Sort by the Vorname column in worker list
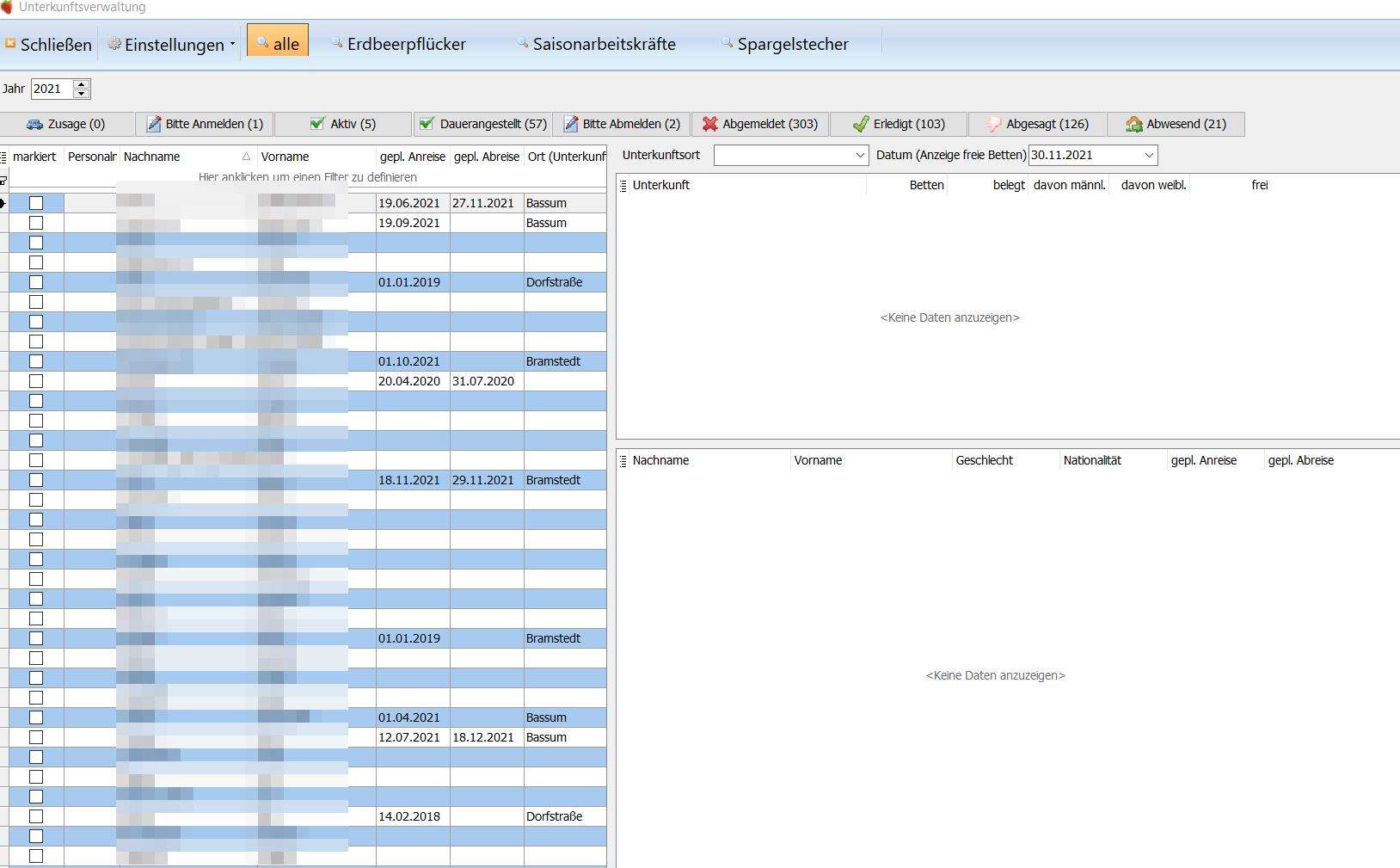The height and width of the screenshot is (868, 1400). (x=316, y=157)
